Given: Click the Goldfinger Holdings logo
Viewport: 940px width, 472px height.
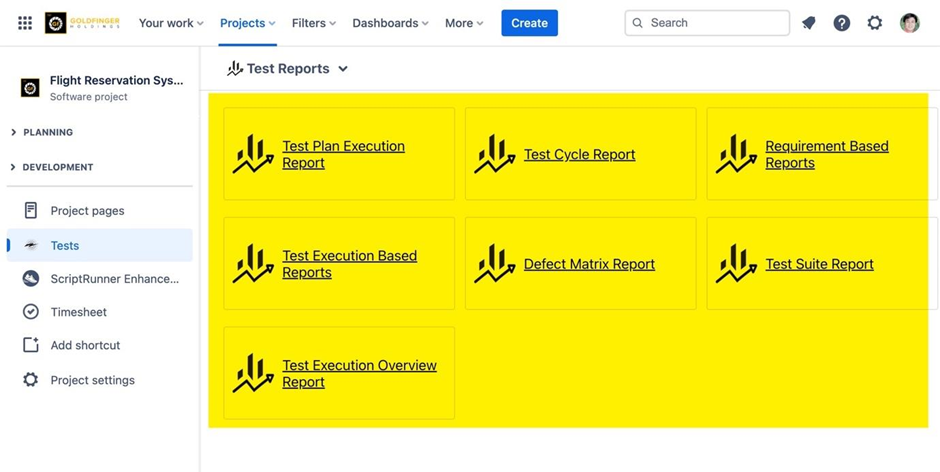Looking at the screenshot, I should point(83,23).
